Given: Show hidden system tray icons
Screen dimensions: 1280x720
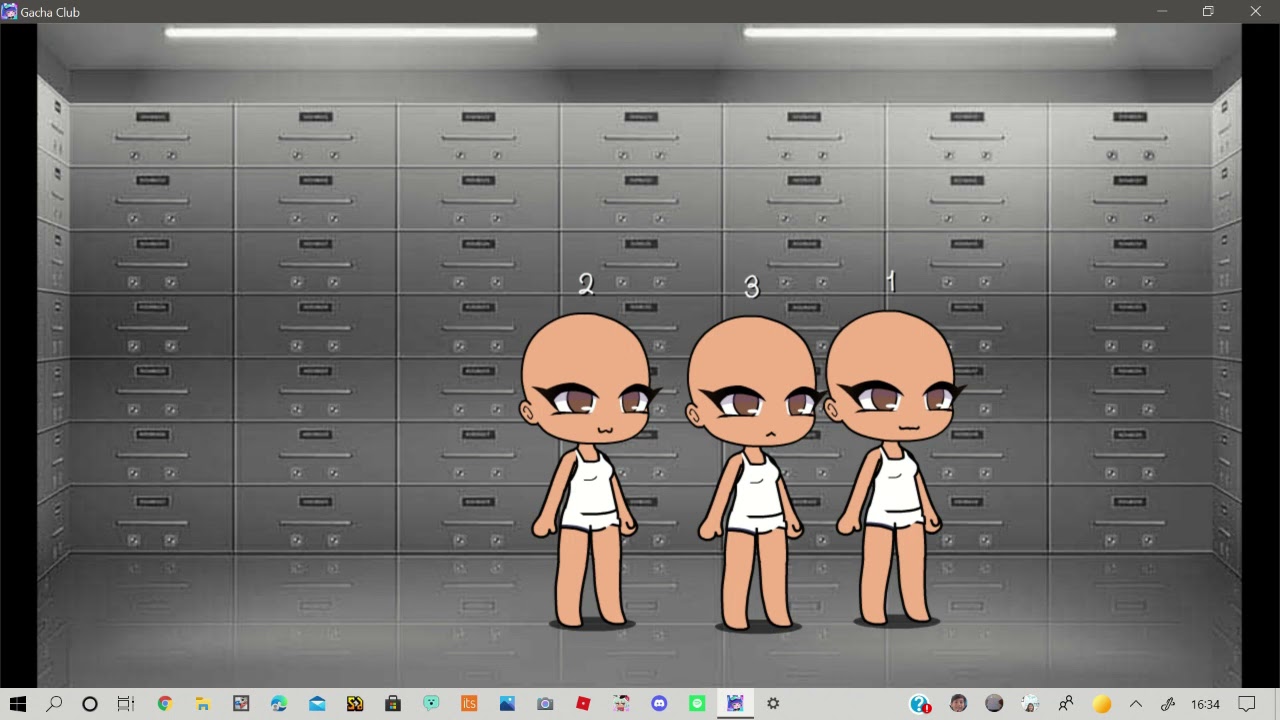Looking at the screenshot, I should pos(1136,704).
